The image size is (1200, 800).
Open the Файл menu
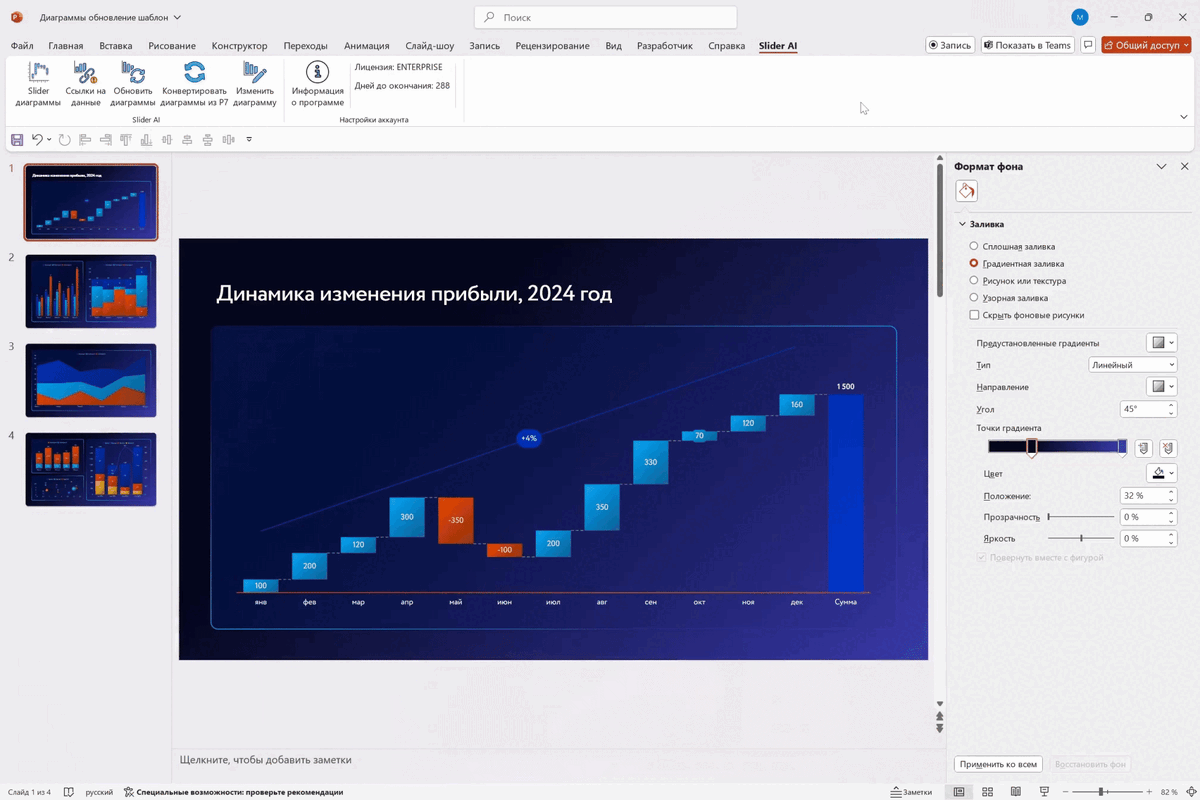click(21, 46)
